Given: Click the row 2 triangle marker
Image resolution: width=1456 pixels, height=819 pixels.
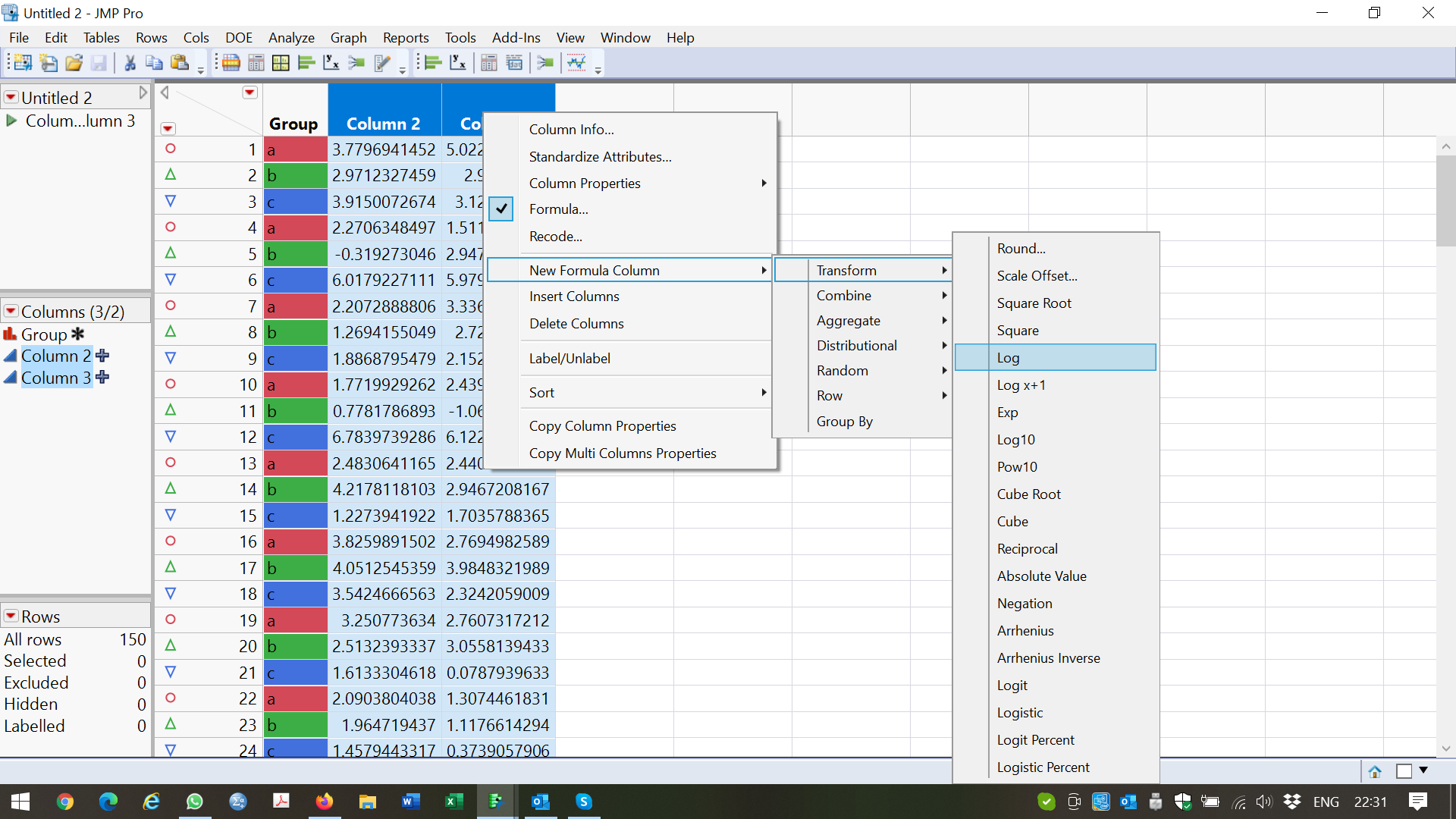Looking at the screenshot, I should point(171,175).
